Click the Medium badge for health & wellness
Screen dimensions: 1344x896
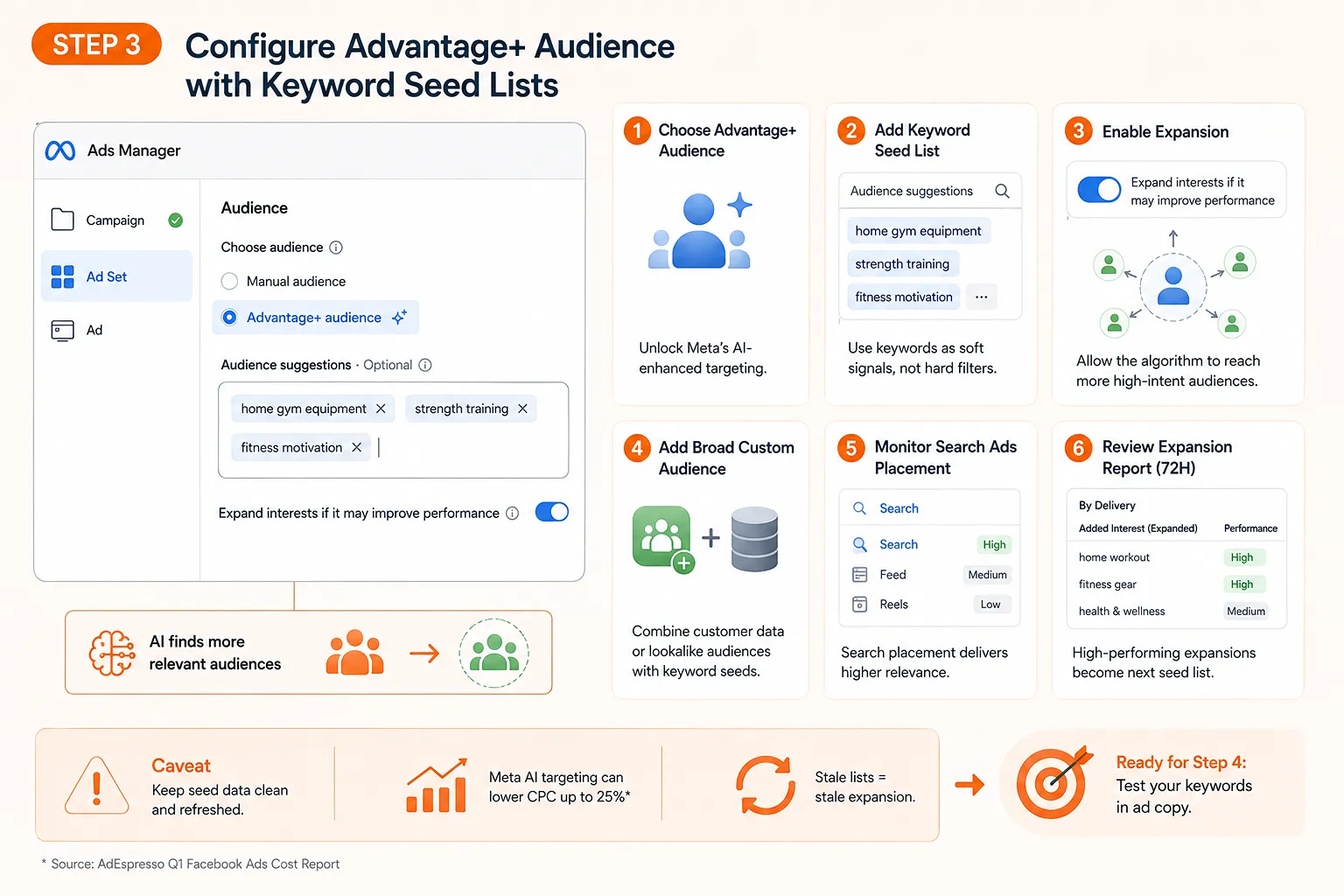tap(1246, 612)
